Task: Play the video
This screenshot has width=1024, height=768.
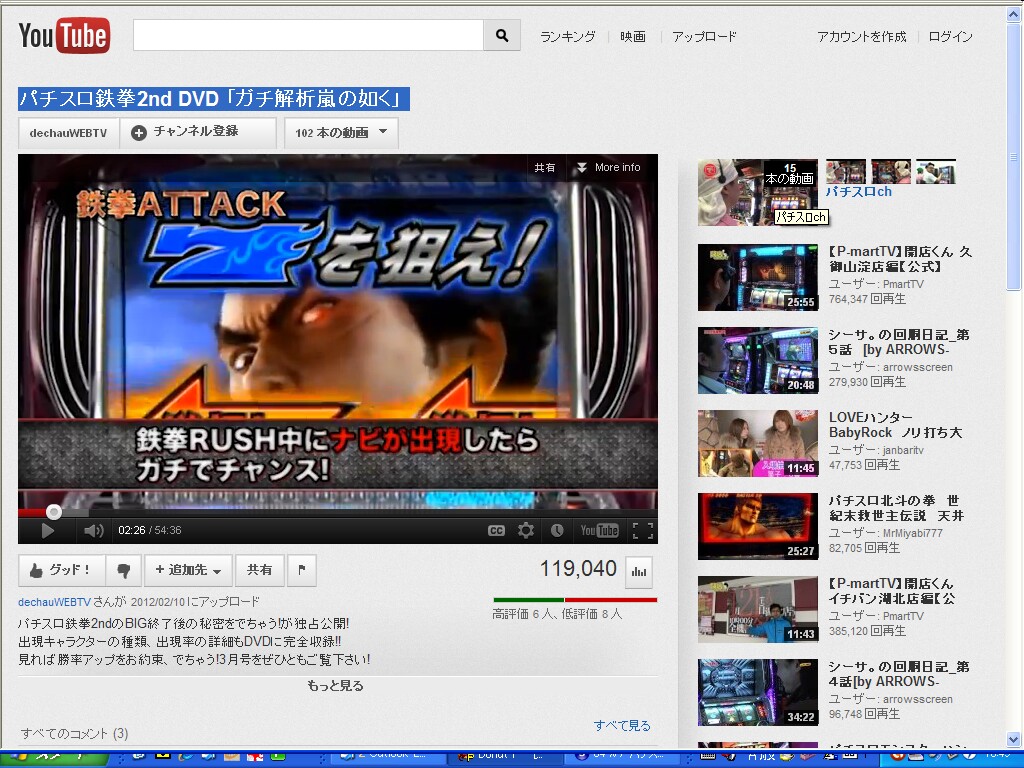Action: pyautogui.click(x=47, y=530)
